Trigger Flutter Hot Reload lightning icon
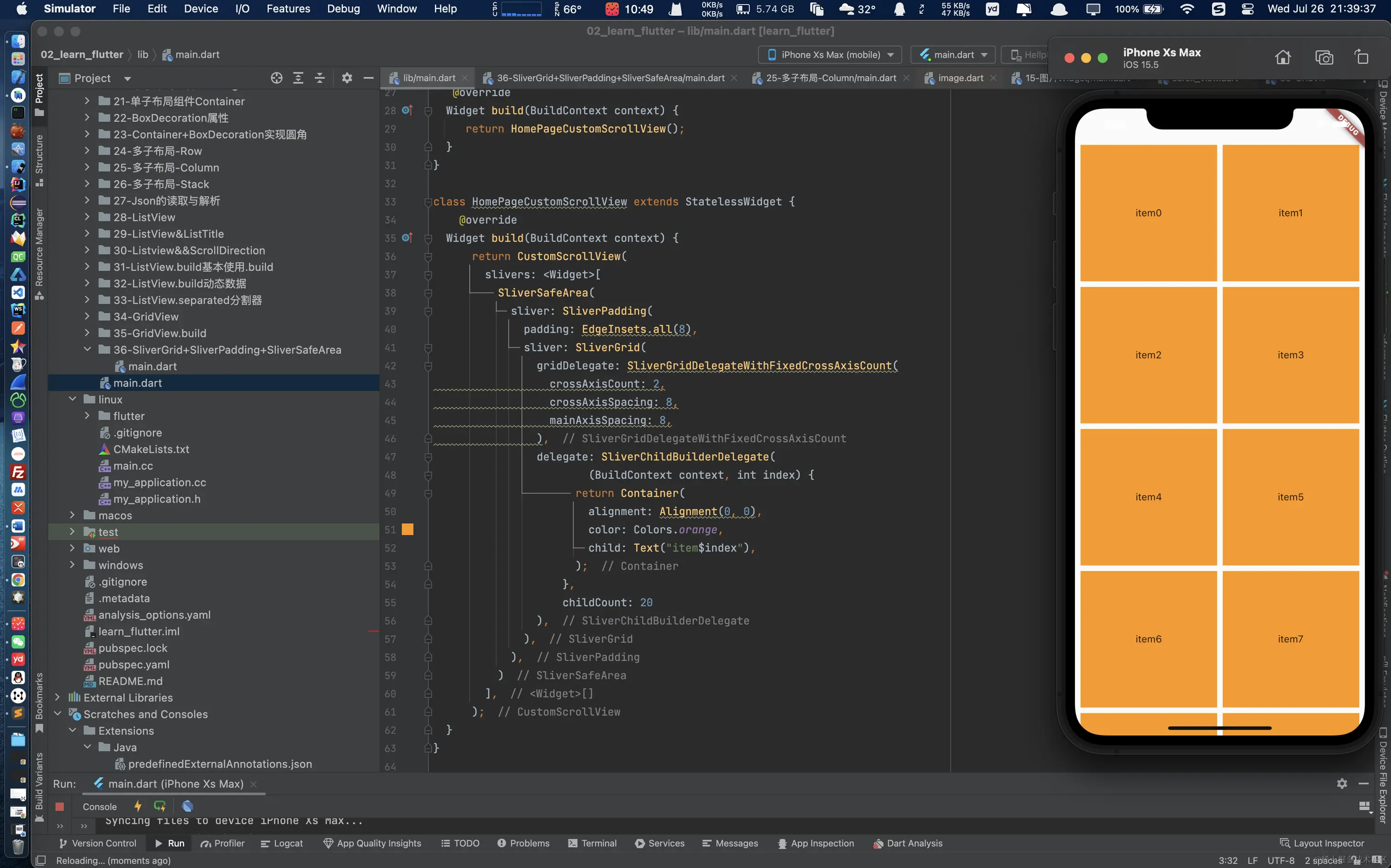This screenshot has height=868, width=1391. click(138, 806)
